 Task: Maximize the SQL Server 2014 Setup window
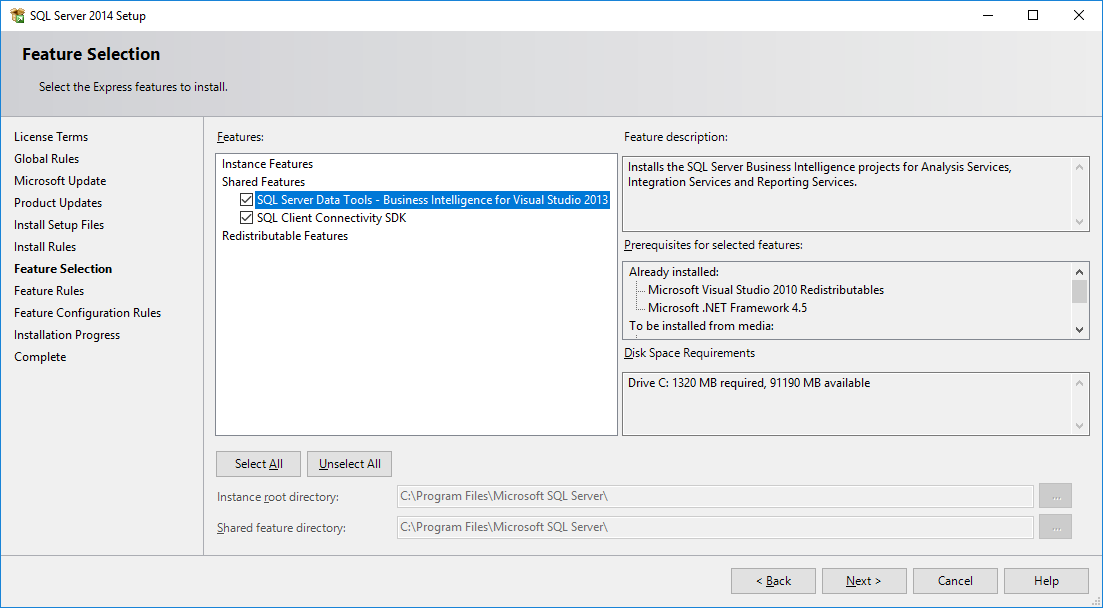[x=1033, y=15]
